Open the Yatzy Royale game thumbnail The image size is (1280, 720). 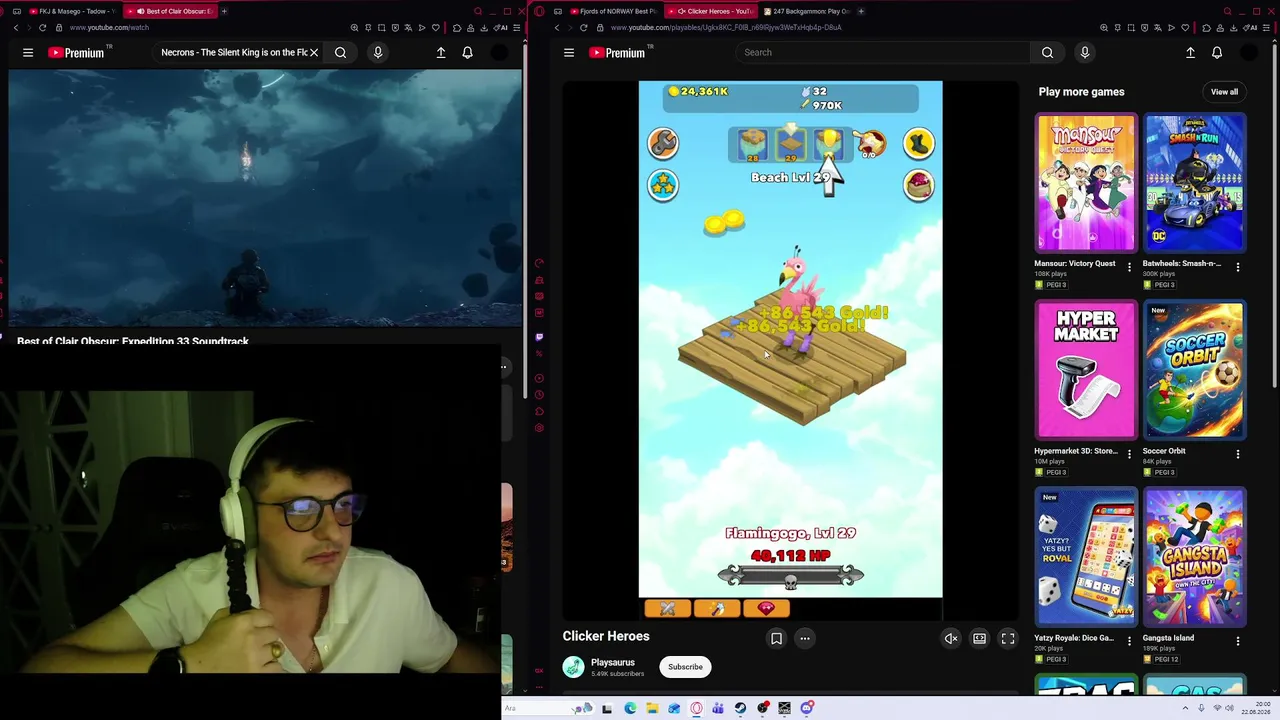[x=1086, y=557]
